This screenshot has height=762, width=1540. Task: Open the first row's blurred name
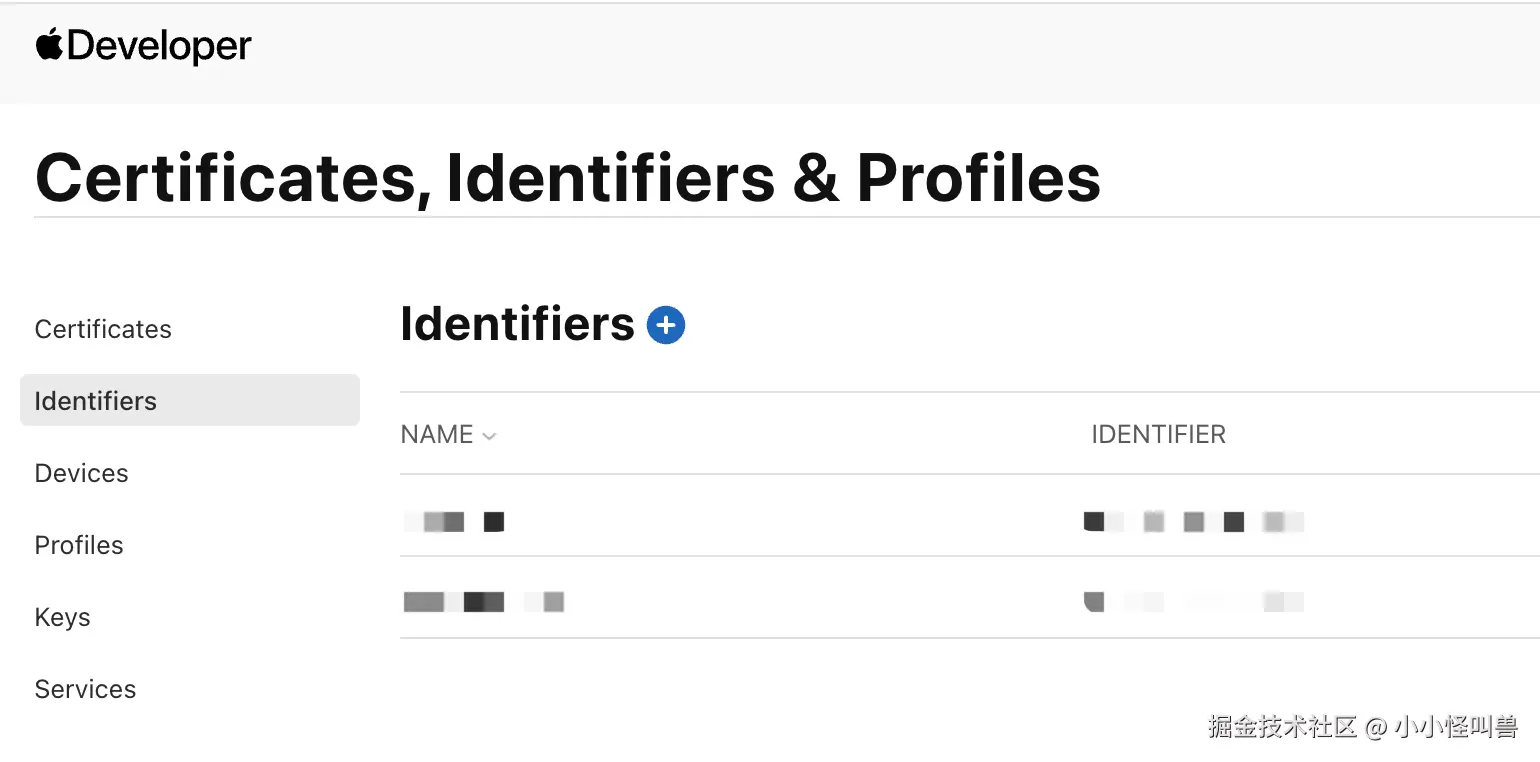click(454, 521)
